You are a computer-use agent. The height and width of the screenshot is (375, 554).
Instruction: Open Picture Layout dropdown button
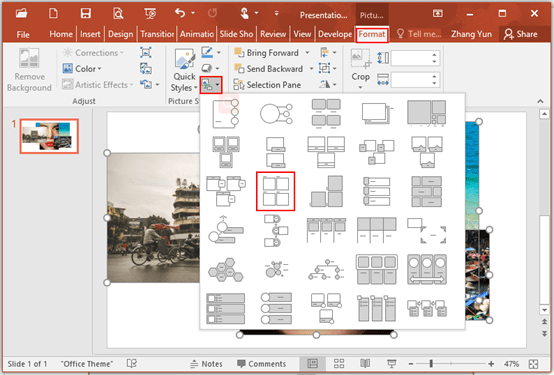(211, 85)
